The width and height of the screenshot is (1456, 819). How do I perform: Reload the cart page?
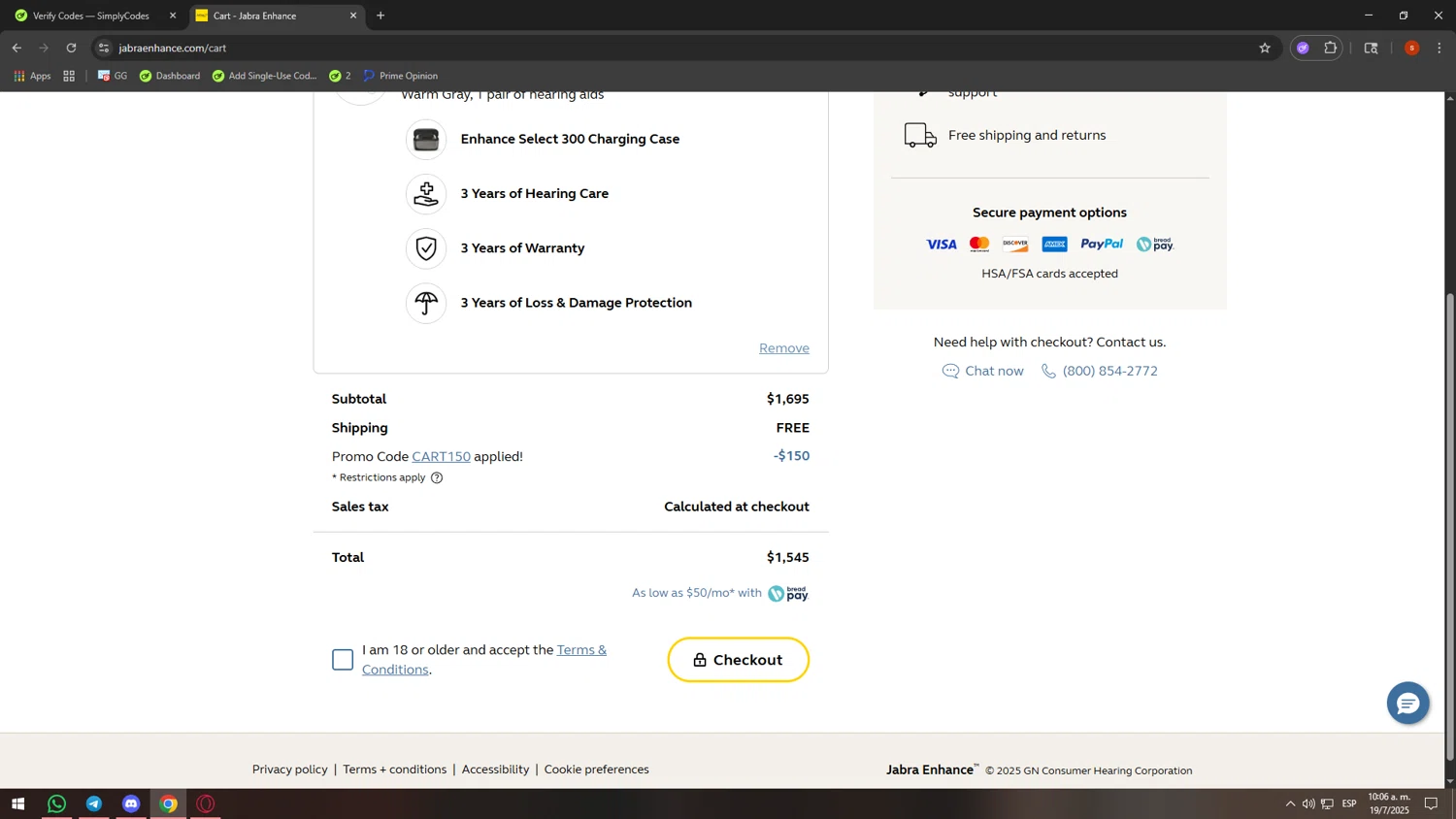coord(71,48)
